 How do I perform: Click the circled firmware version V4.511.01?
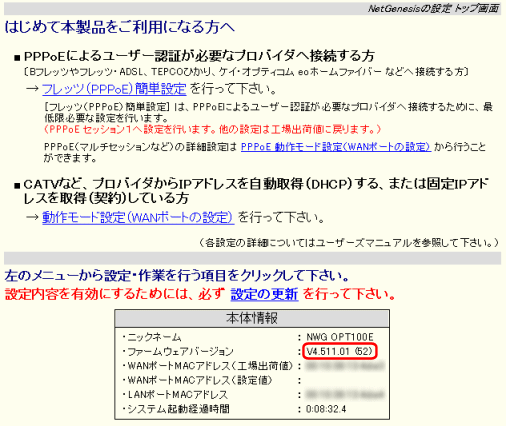coord(340,351)
